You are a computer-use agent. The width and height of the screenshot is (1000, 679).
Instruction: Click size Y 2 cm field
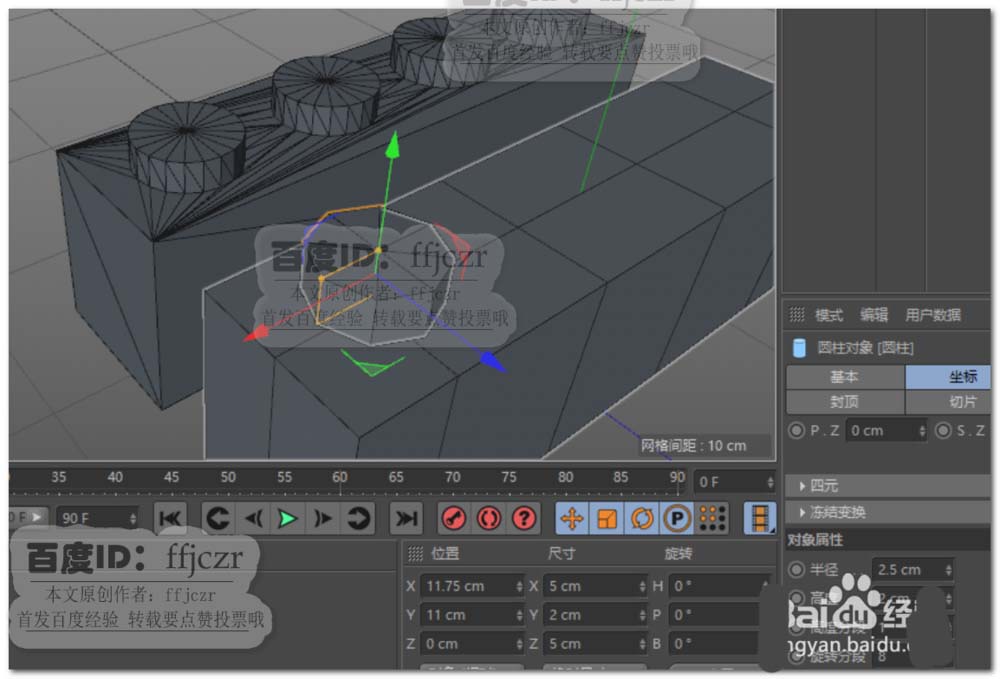[595, 615]
